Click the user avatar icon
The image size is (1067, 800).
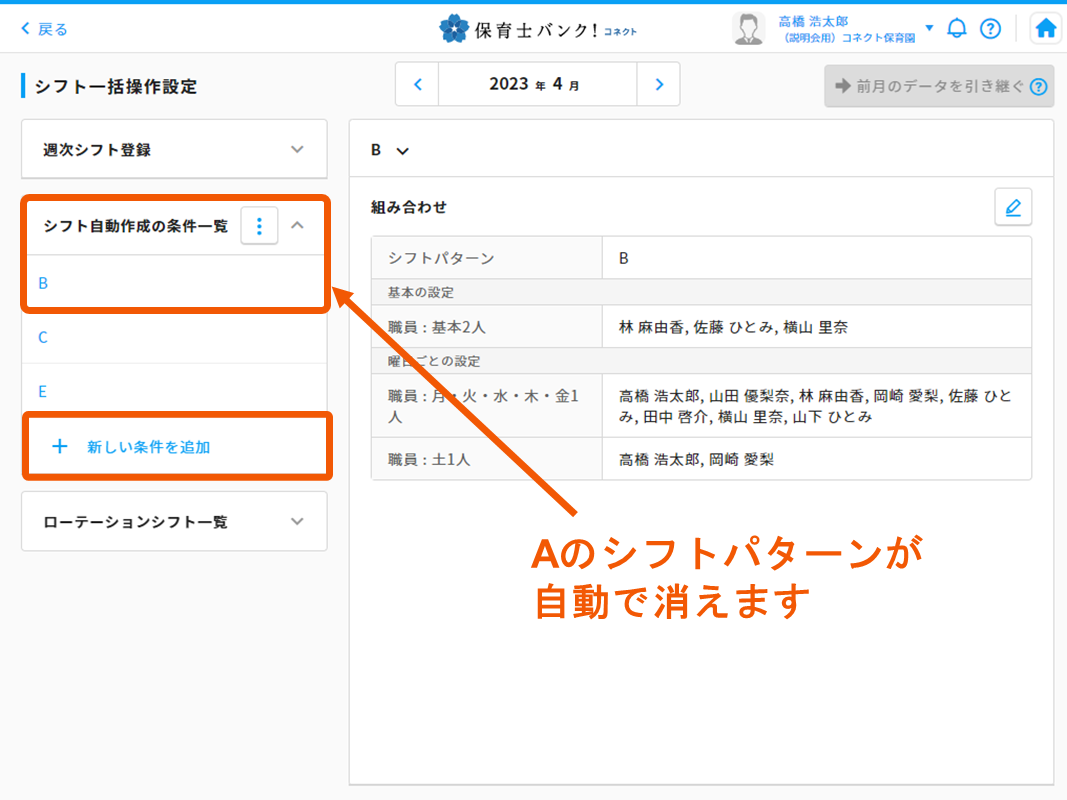click(748, 29)
